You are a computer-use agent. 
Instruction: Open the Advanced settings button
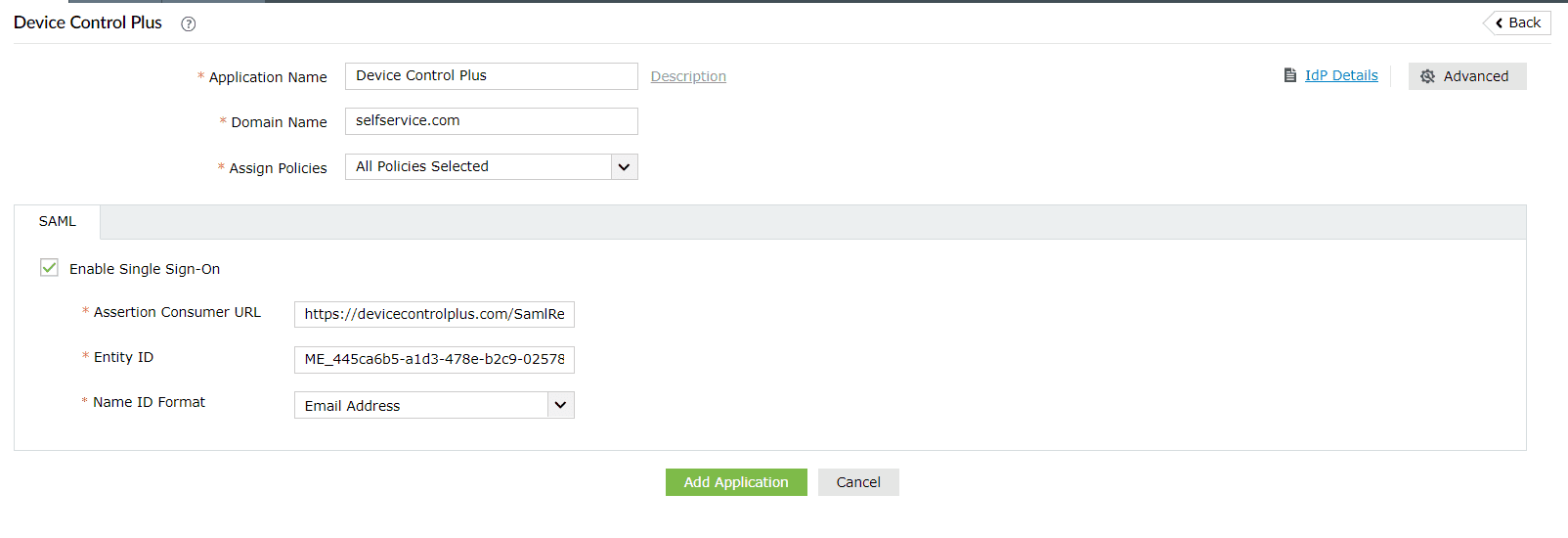click(x=1467, y=76)
